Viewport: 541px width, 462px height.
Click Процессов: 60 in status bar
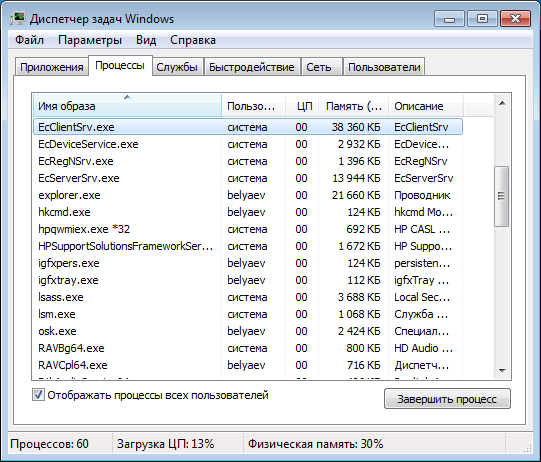pyautogui.click(x=49, y=443)
